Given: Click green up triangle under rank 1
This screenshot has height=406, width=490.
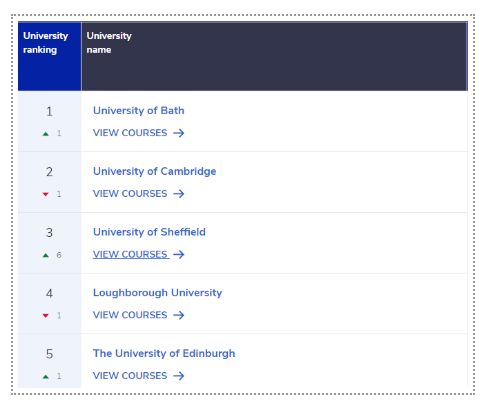Looking at the screenshot, I should pyautogui.click(x=46, y=134).
